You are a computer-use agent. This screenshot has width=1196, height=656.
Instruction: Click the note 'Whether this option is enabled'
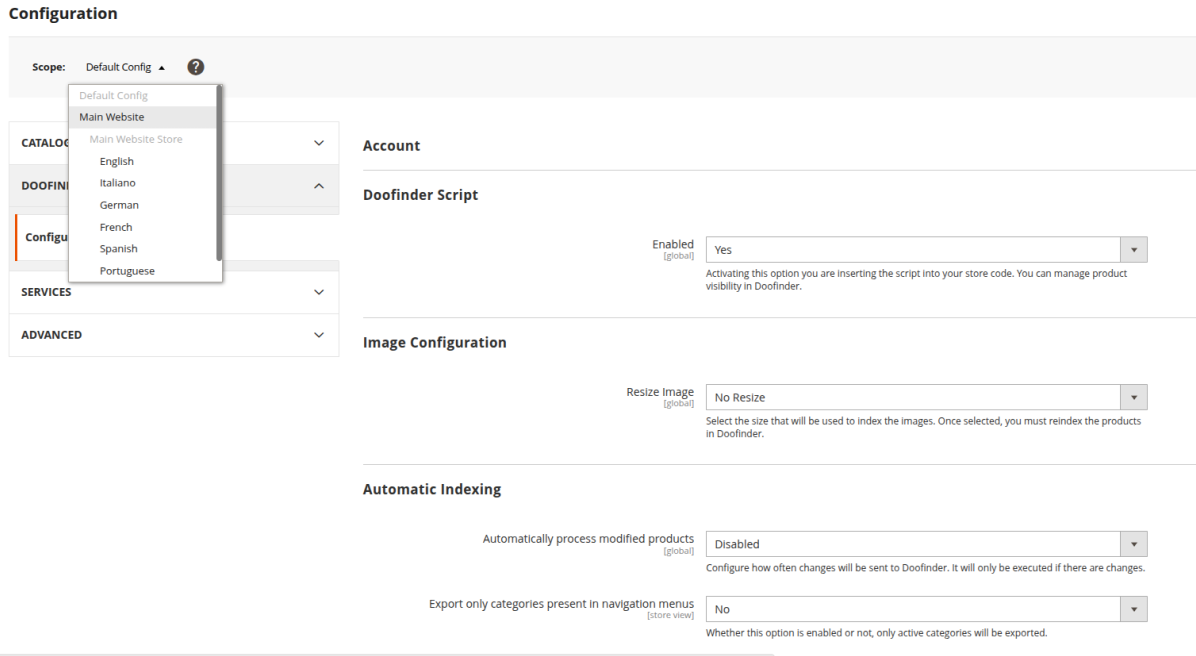[x=876, y=633]
